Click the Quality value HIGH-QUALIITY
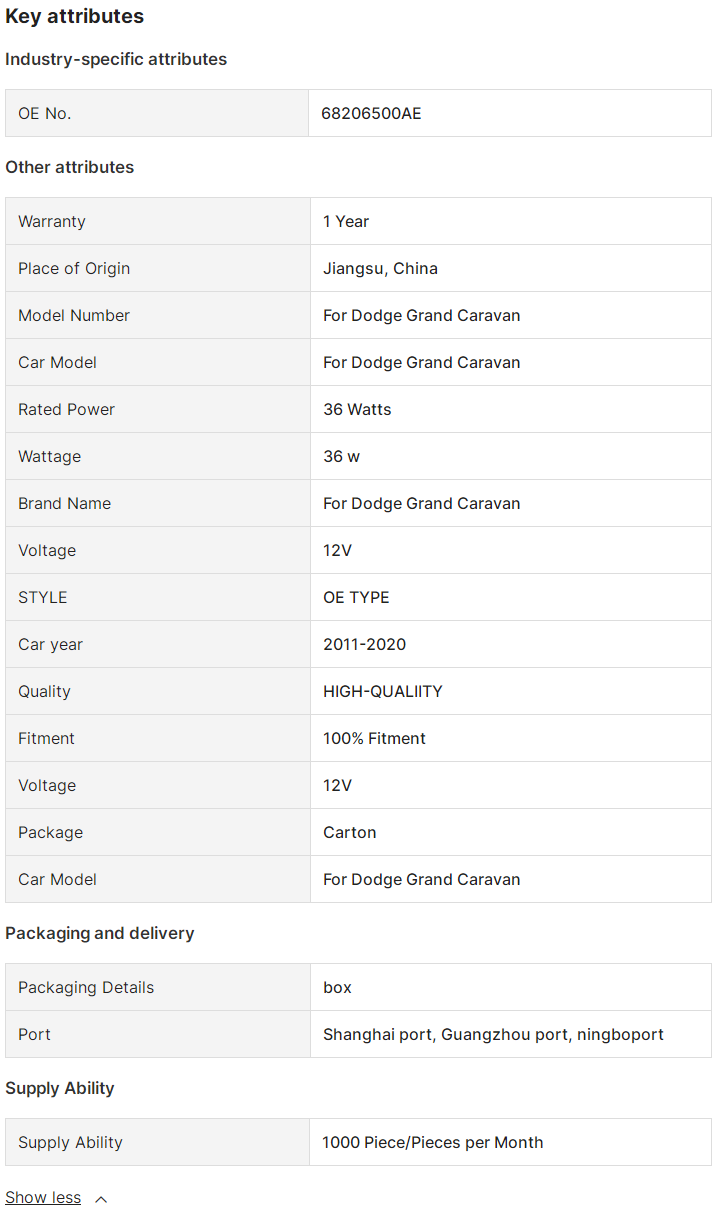Image resolution: width=720 pixels, height=1224 pixels. [382, 691]
